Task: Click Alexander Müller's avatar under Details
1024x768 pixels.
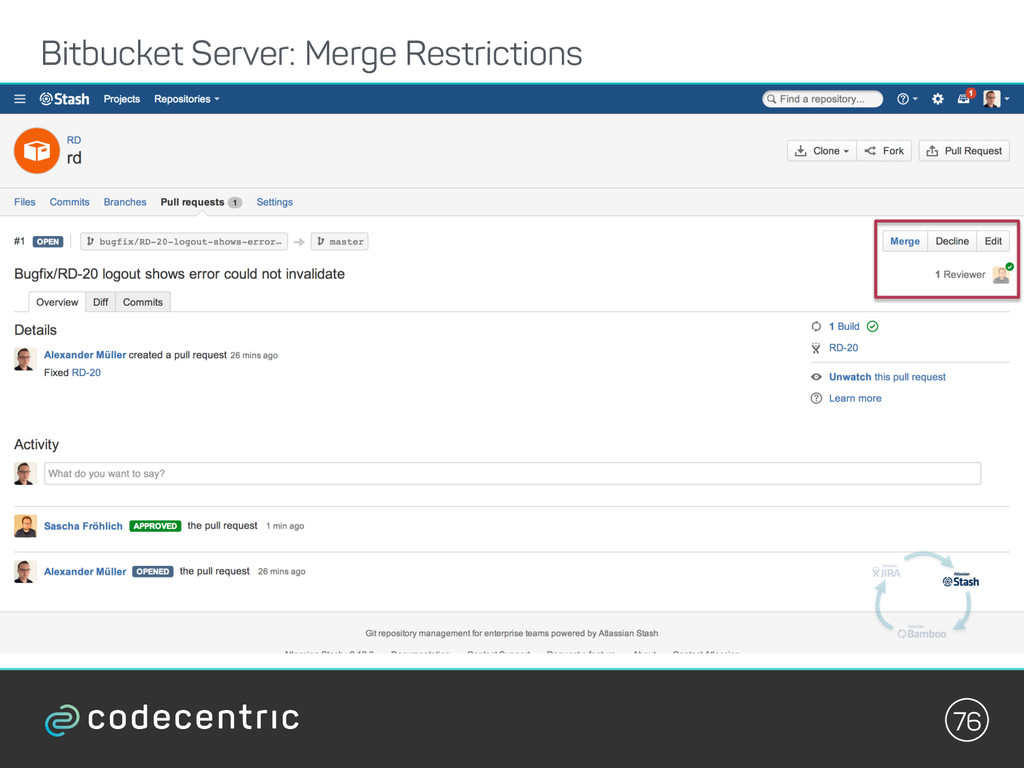Action: pyautogui.click(x=24, y=359)
